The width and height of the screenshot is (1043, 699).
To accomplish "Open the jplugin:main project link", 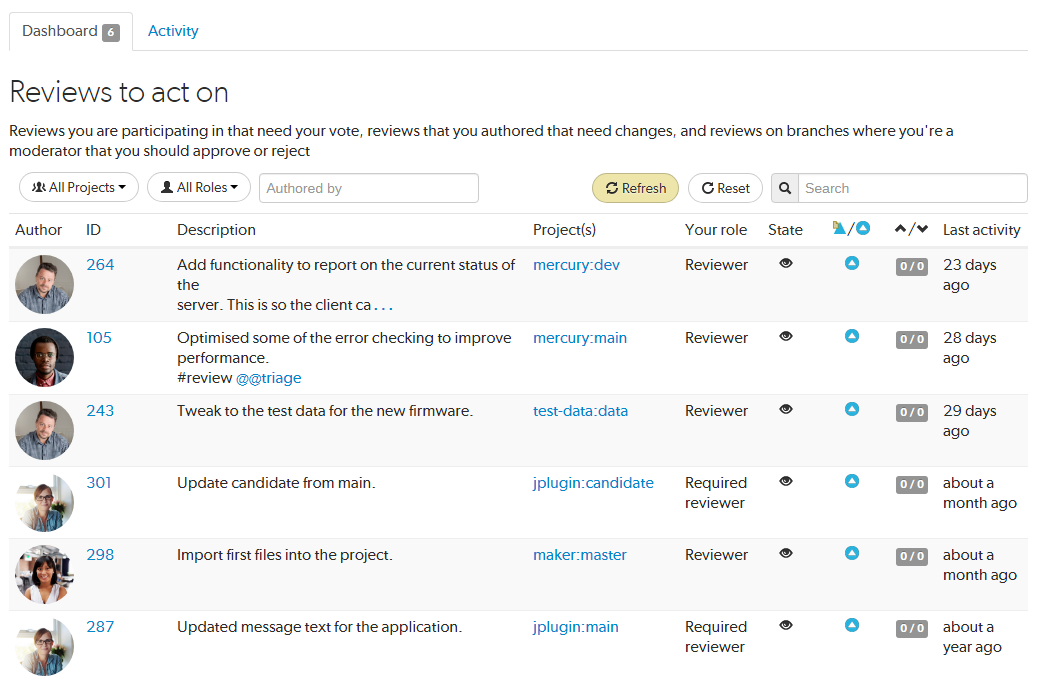I will coord(576,627).
